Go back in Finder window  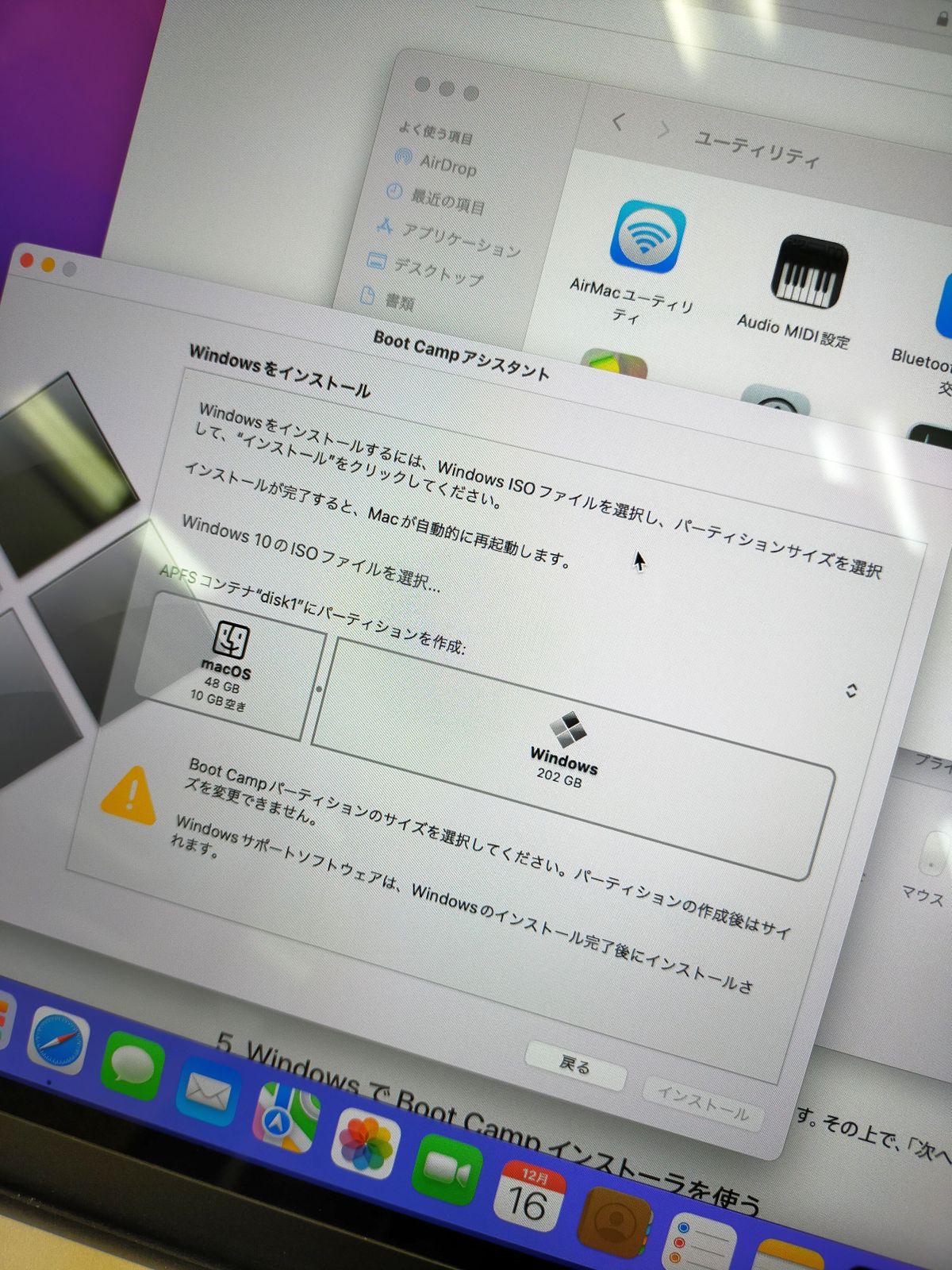click(619, 122)
